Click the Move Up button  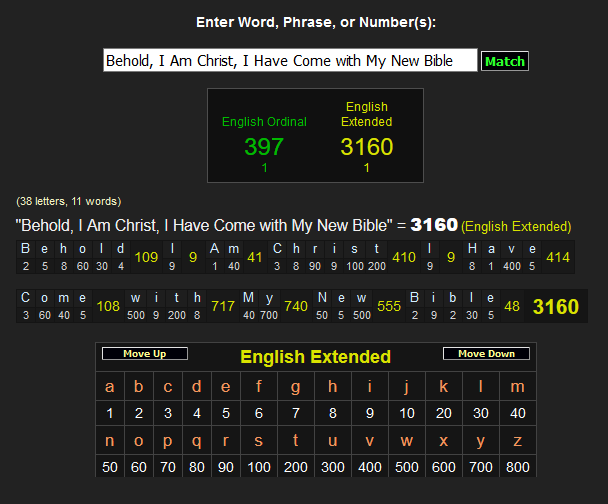coord(145,354)
